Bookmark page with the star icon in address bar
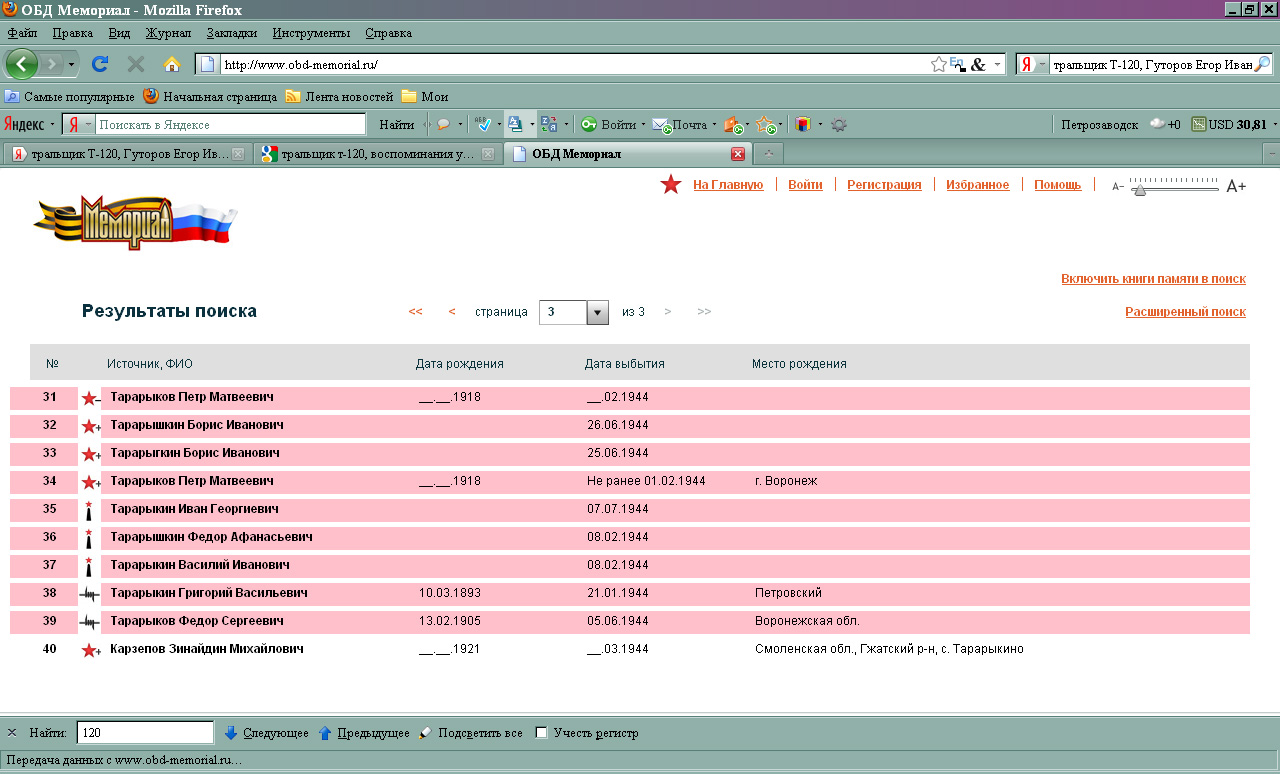Screen dimensions: 1280x774 (x=938, y=64)
